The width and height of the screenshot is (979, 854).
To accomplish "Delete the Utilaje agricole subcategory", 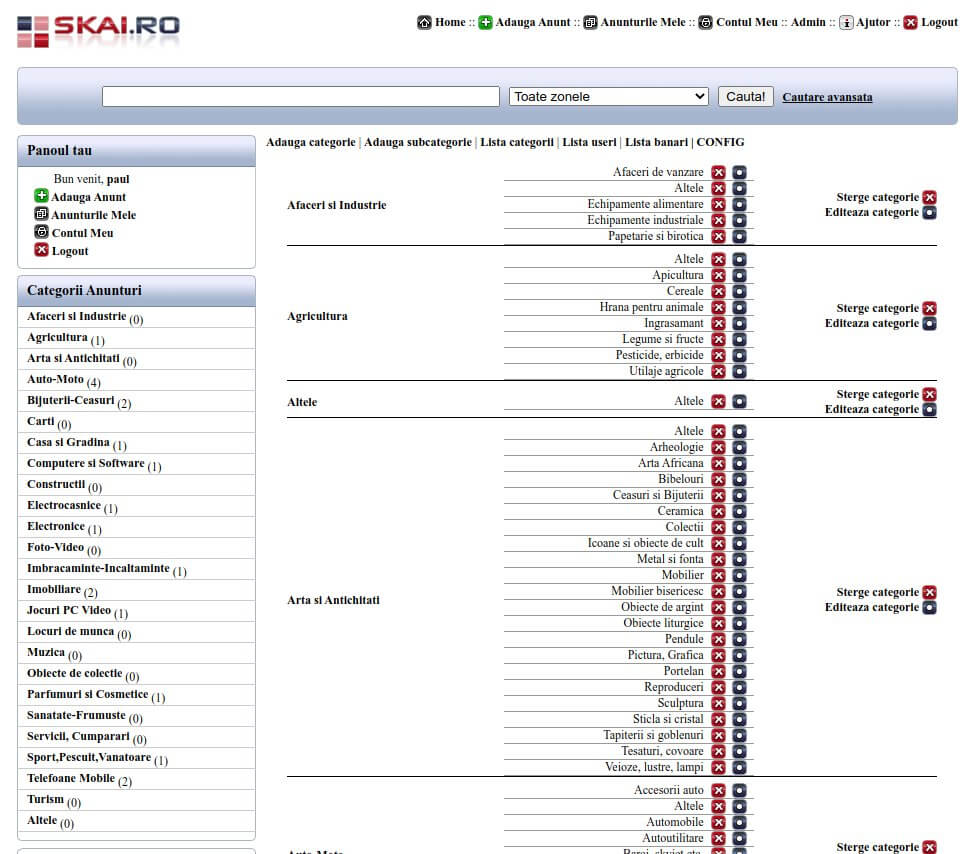I will pos(719,371).
